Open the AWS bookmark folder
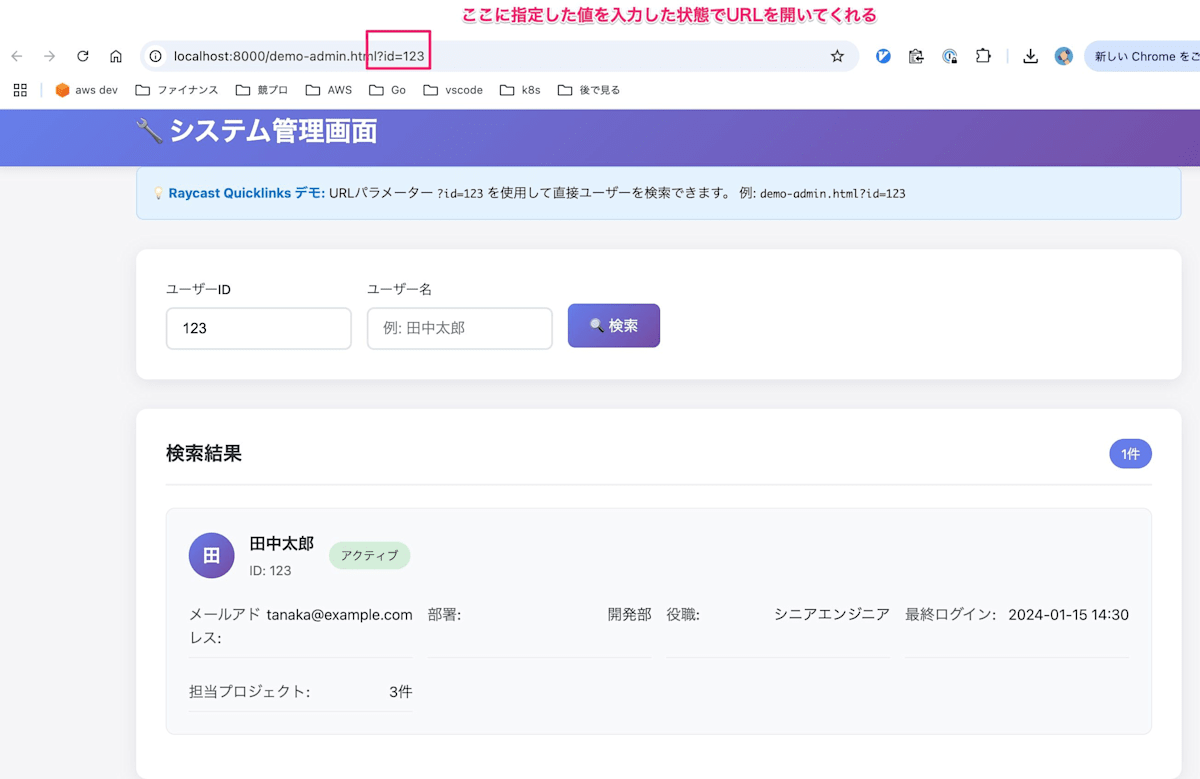Viewport: 1200px width, 779px height. (x=329, y=90)
